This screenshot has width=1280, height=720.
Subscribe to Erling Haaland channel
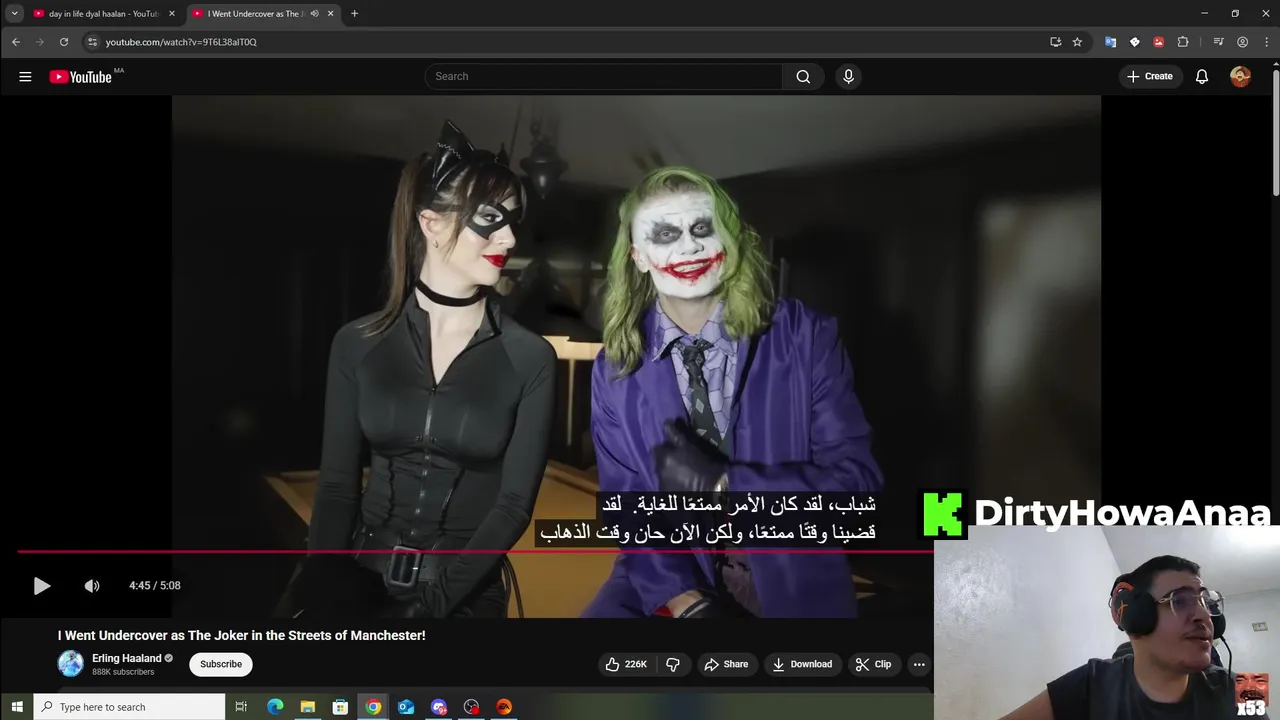pyautogui.click(x=221, y=664)
